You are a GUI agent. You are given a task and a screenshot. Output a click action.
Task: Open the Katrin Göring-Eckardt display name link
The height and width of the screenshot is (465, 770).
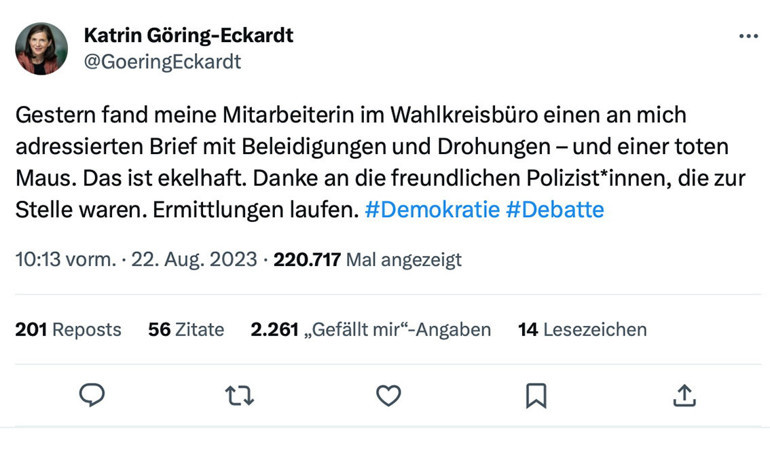[x=189, y=35]
